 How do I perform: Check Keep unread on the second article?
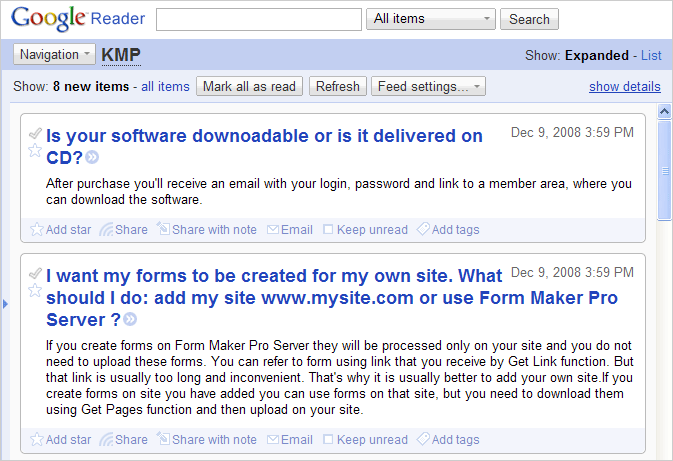coord(328,440)
